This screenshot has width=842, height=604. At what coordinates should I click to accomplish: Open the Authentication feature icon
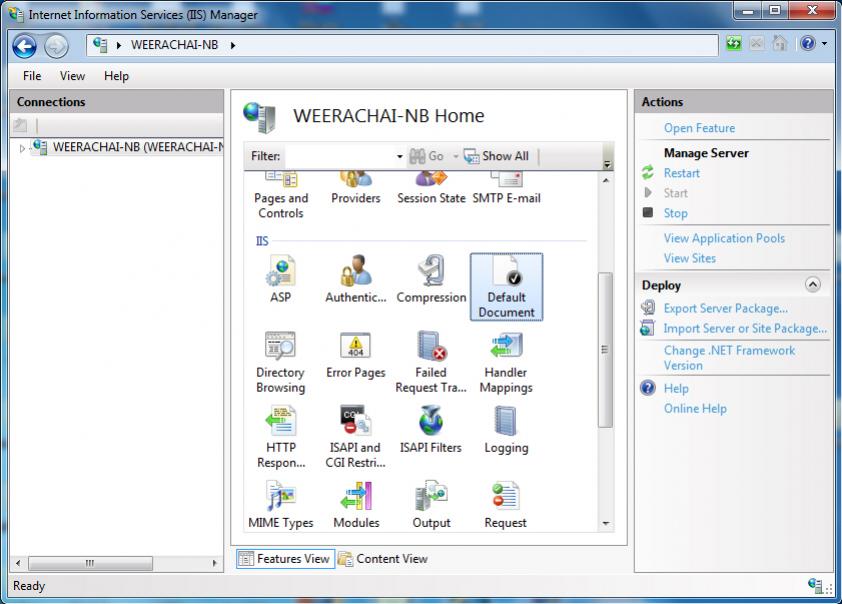tap(355, 280)
